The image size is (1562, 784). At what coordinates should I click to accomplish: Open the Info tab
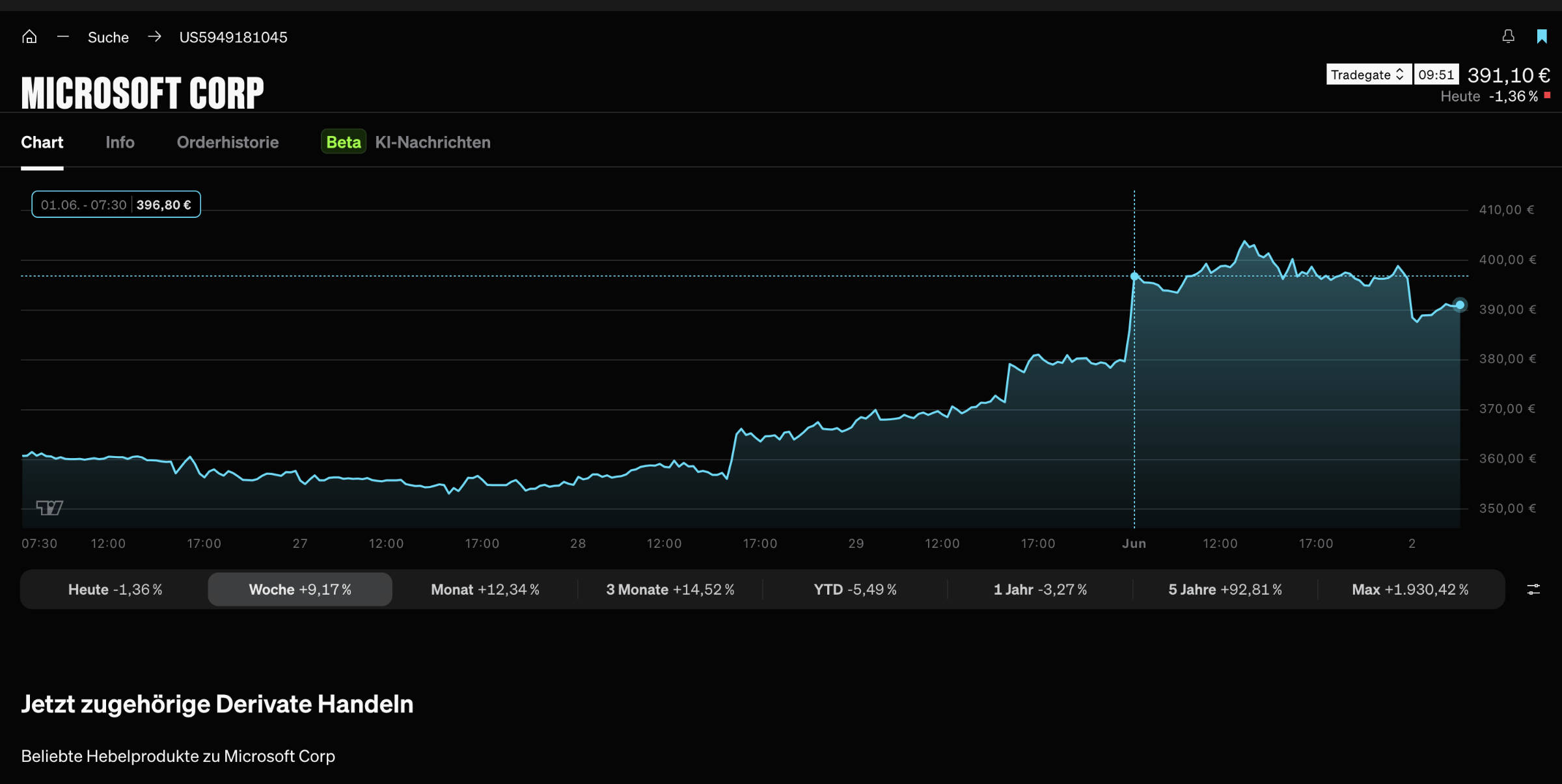(x=120, y=142)
